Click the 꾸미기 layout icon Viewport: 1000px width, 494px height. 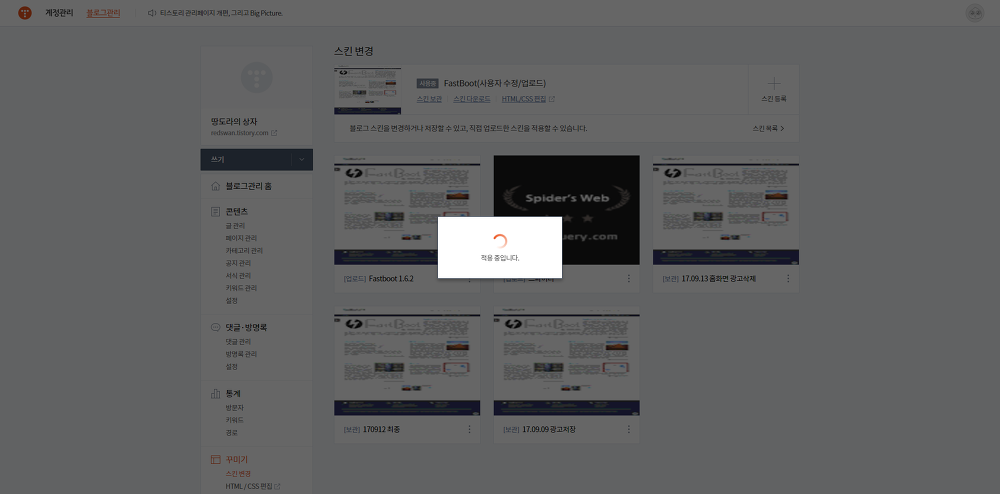coord(216,460)
